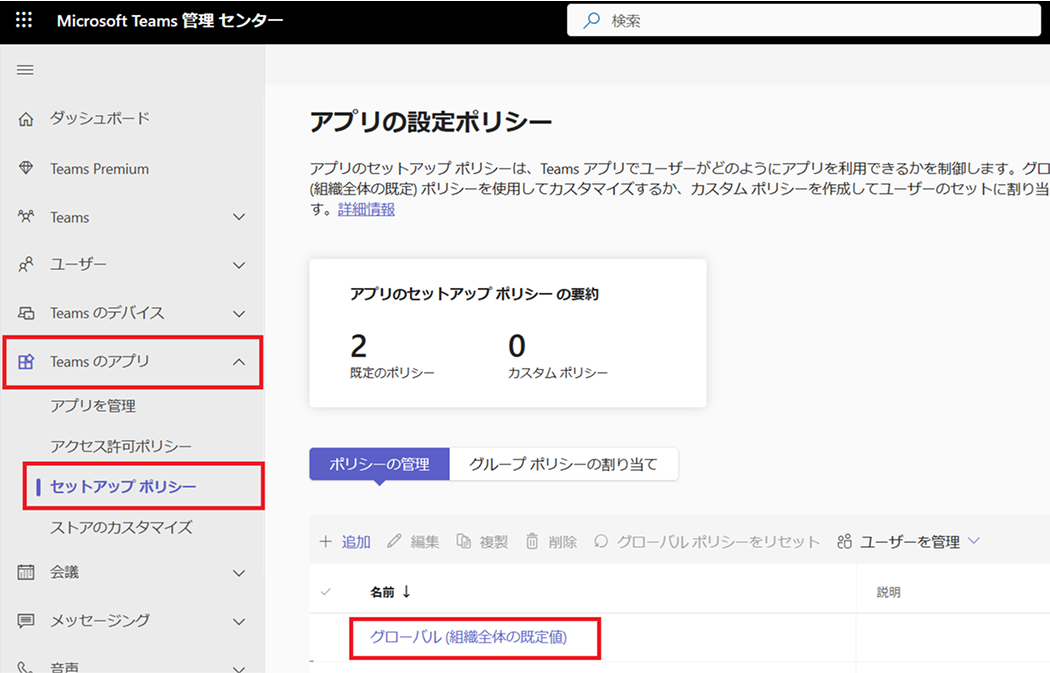1050x673 pixels.
Task: Click the reset icon for グローバル ポリシーをリセット
Action: click(601, 541)
